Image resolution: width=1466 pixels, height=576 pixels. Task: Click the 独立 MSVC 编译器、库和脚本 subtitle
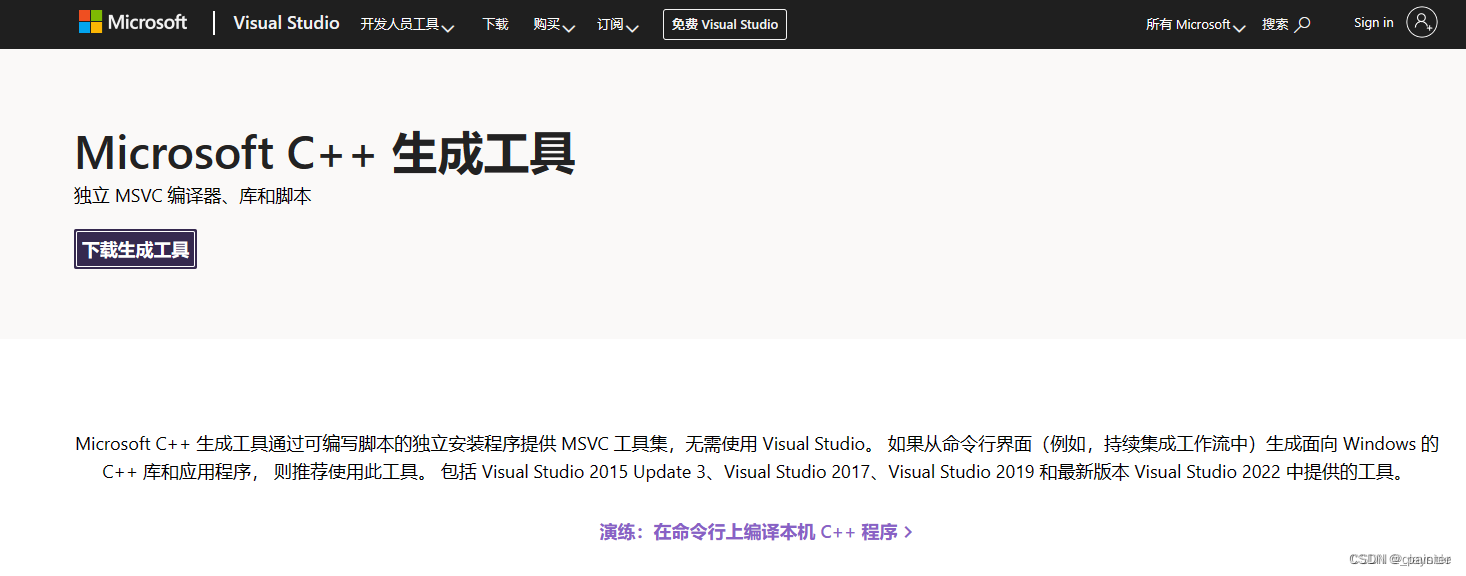[193, 196]
